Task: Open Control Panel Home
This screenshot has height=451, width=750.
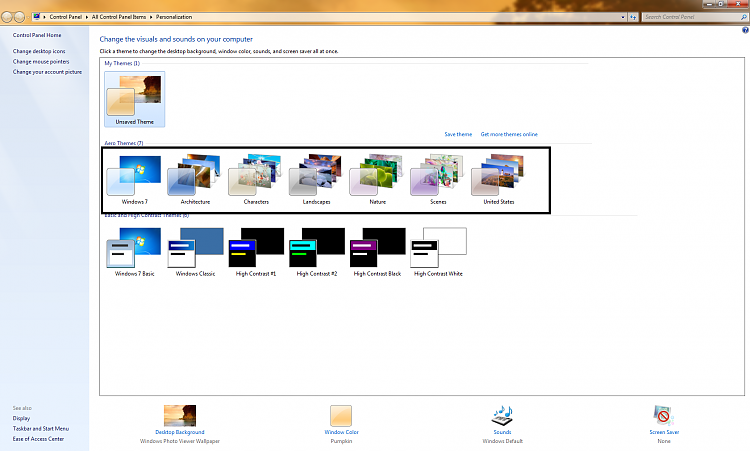Action: click(x=37, y=35)
